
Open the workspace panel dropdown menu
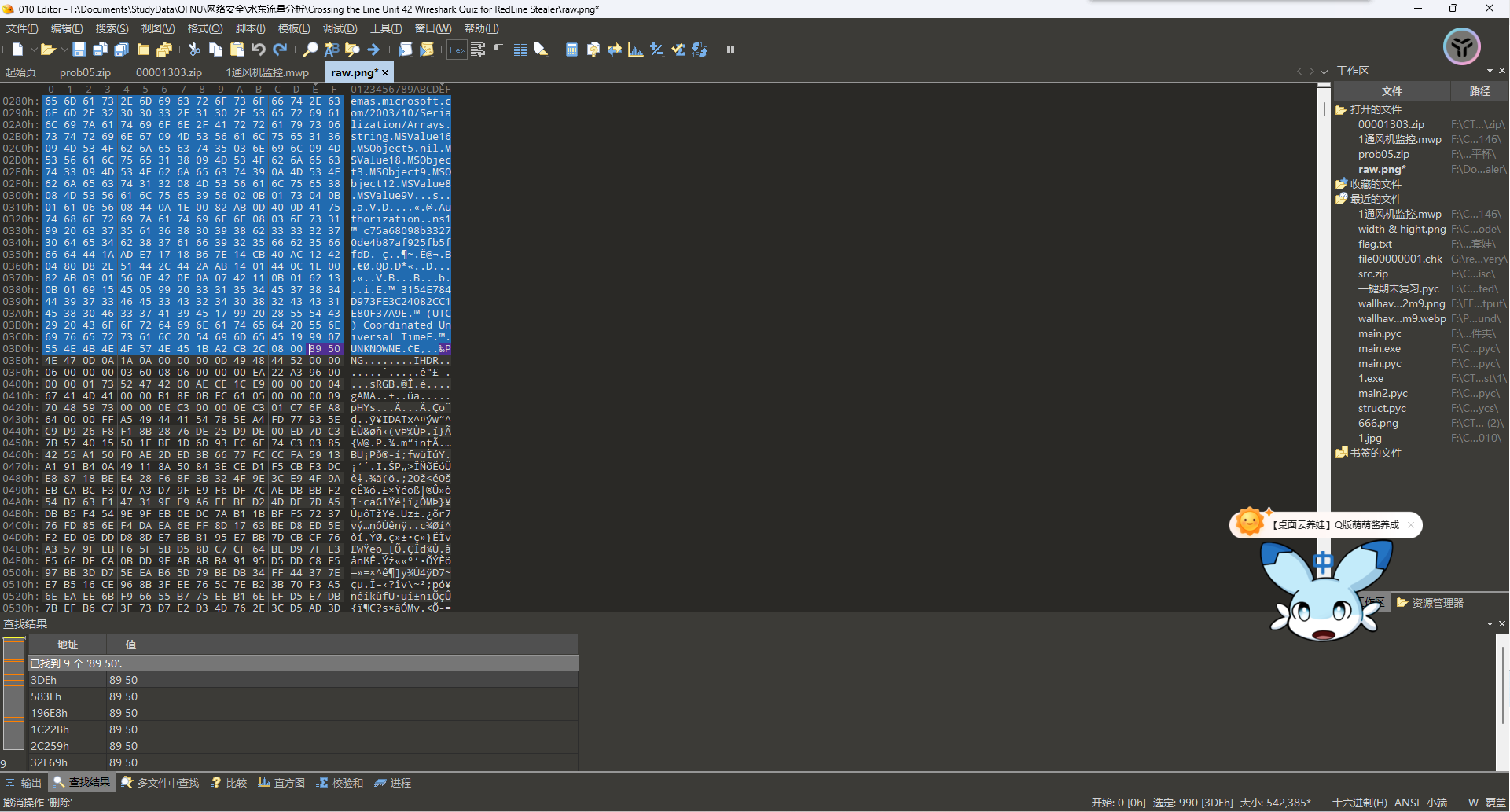[1488, 71]
